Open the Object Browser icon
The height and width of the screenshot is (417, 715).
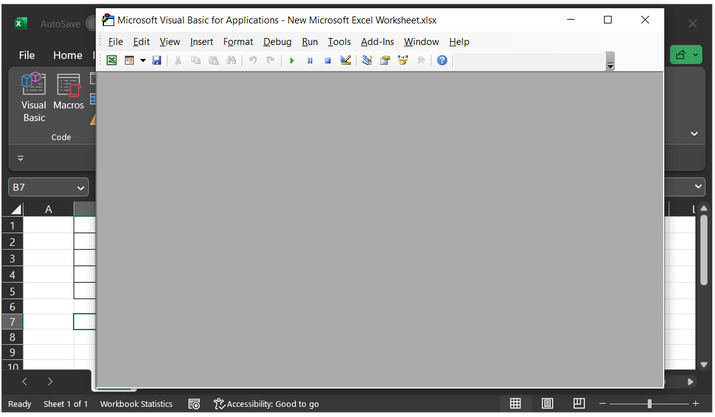[403, 60]
